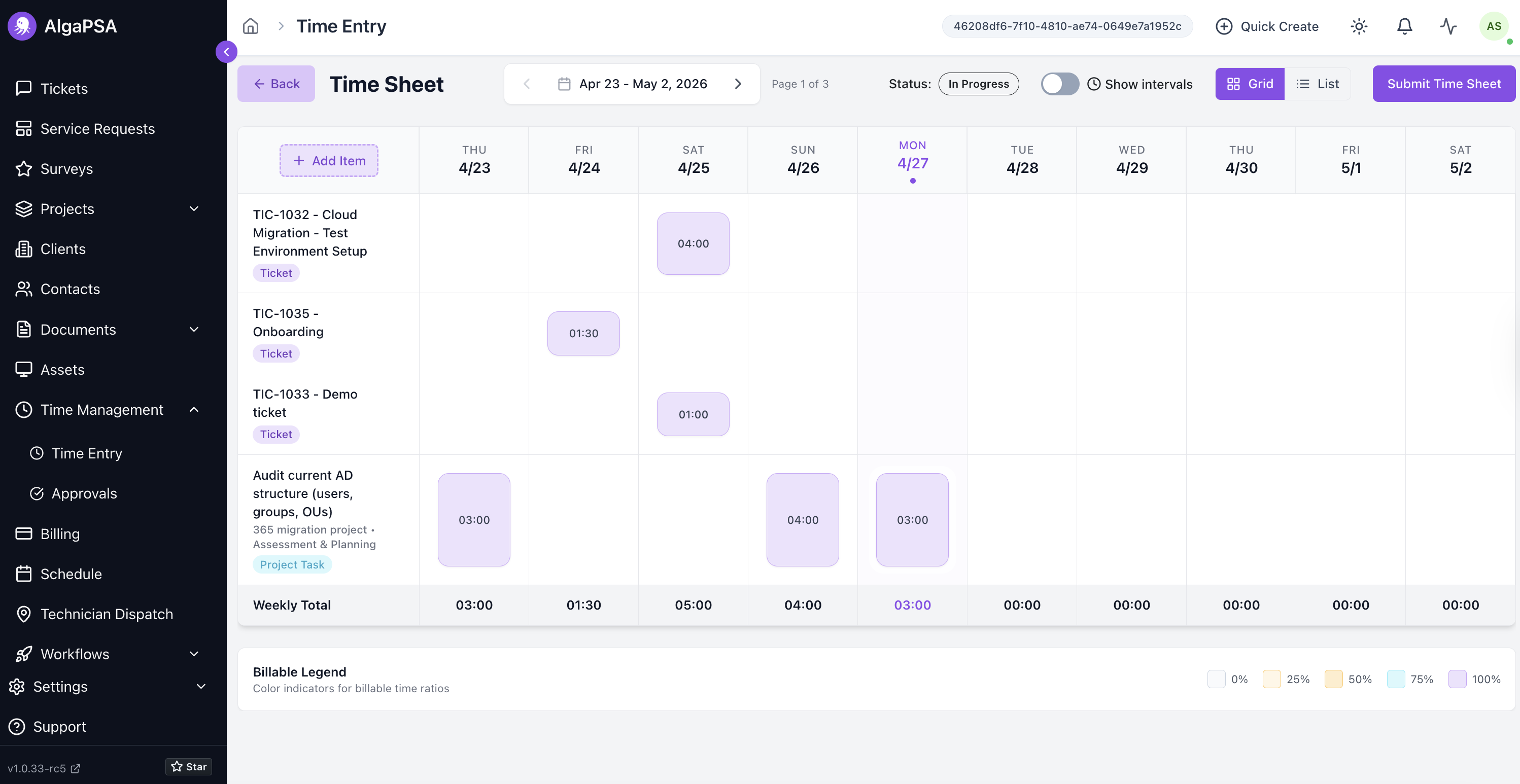The width and height of the screenshot is (1520, 784).
Task: Select the Grid view option
Action: pos(1250,84)
